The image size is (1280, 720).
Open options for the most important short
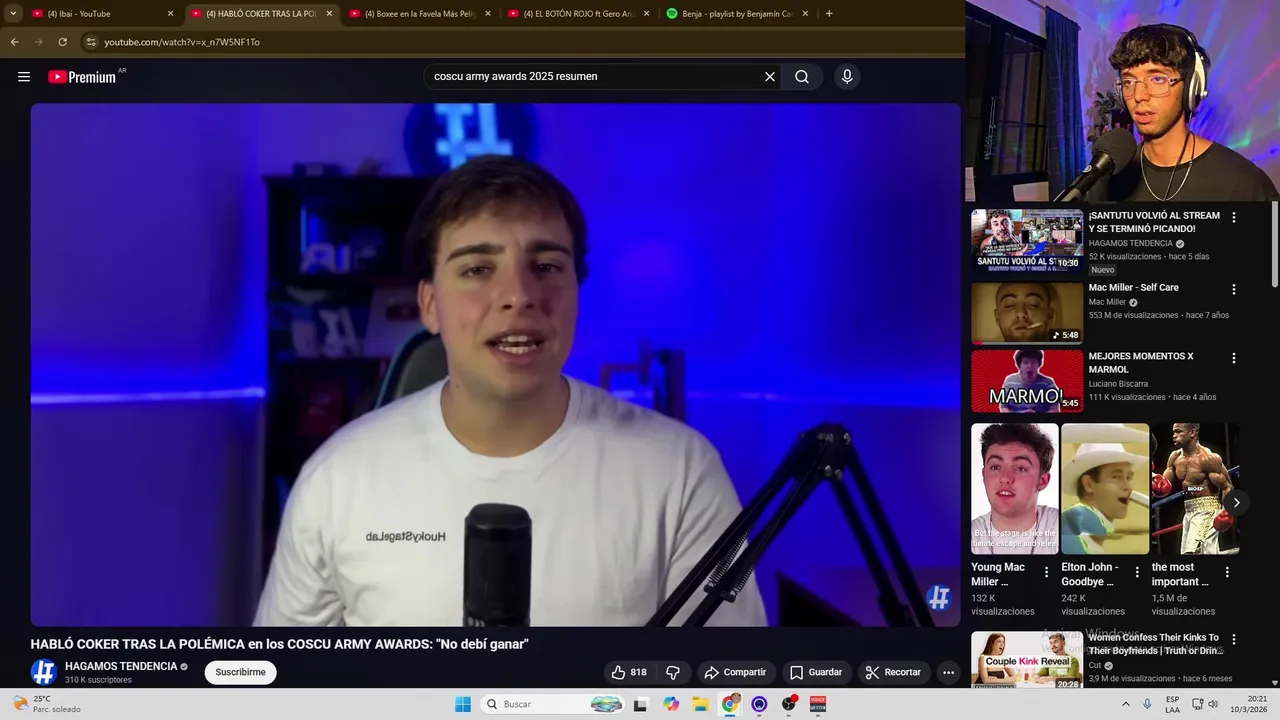[1227, 572]
